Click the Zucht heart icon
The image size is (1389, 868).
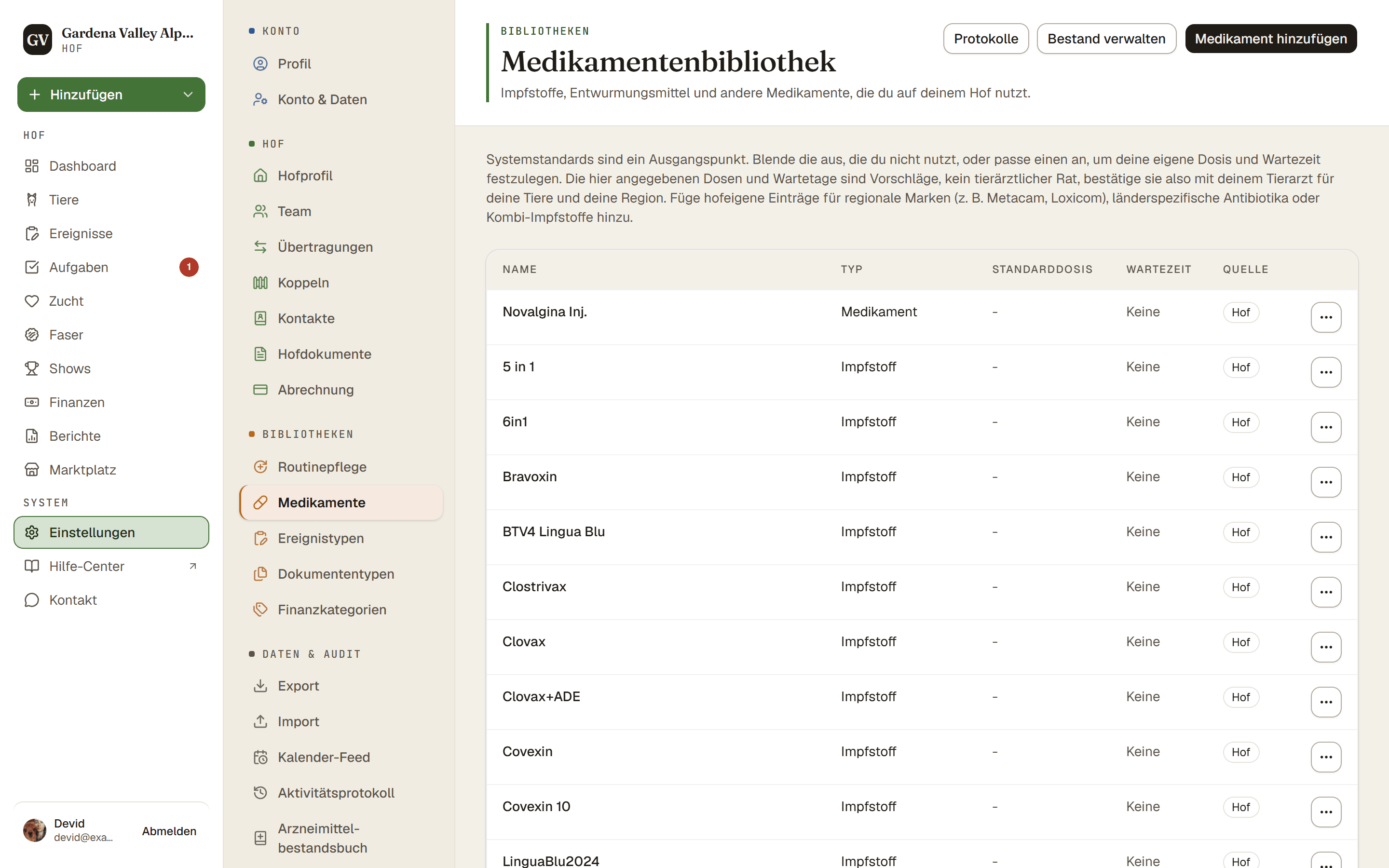(31, 301)
